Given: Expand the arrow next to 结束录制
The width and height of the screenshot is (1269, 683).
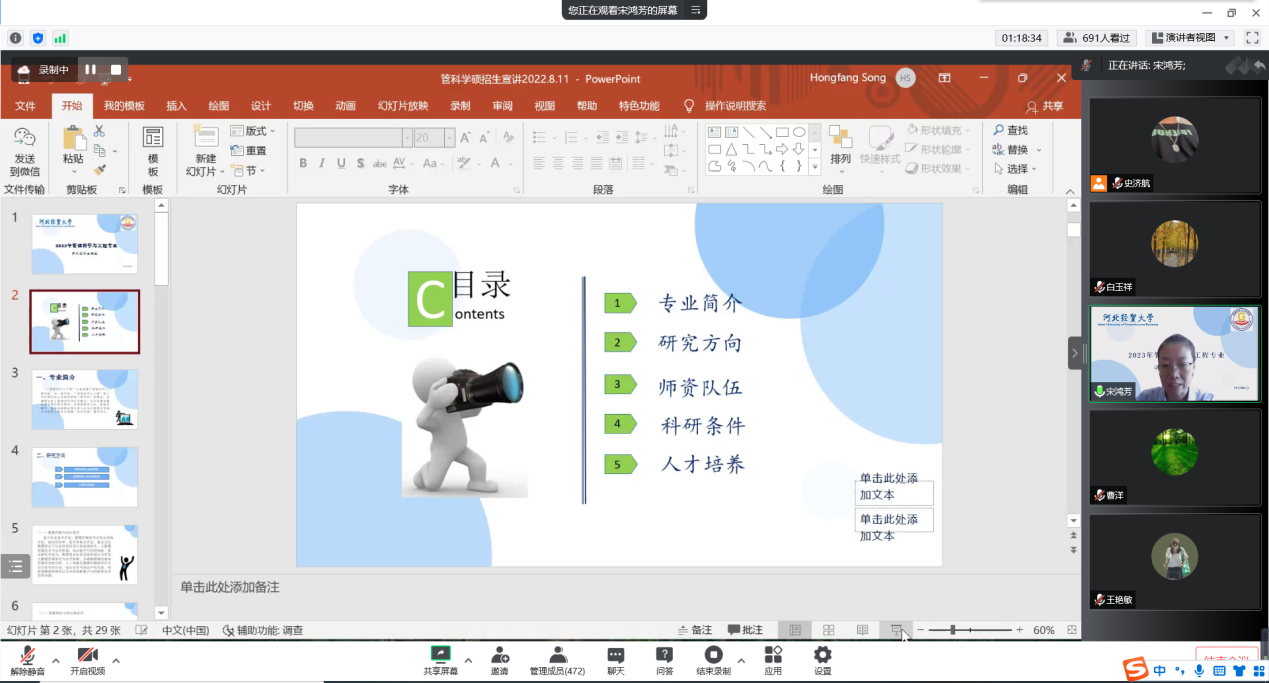Looking at the screenshot, I should pos(741,661).
